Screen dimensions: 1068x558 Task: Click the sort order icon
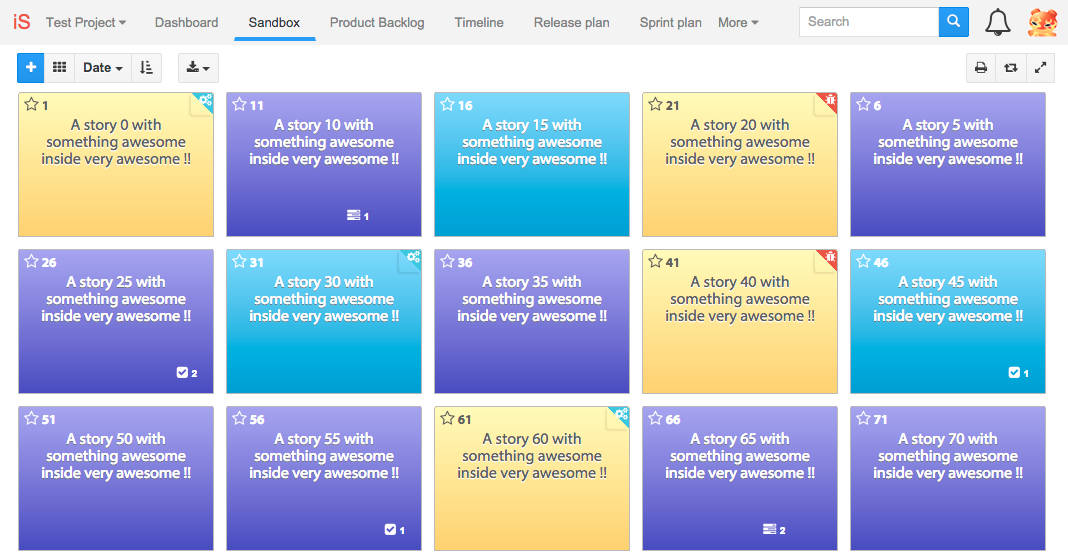coord(146,67)
